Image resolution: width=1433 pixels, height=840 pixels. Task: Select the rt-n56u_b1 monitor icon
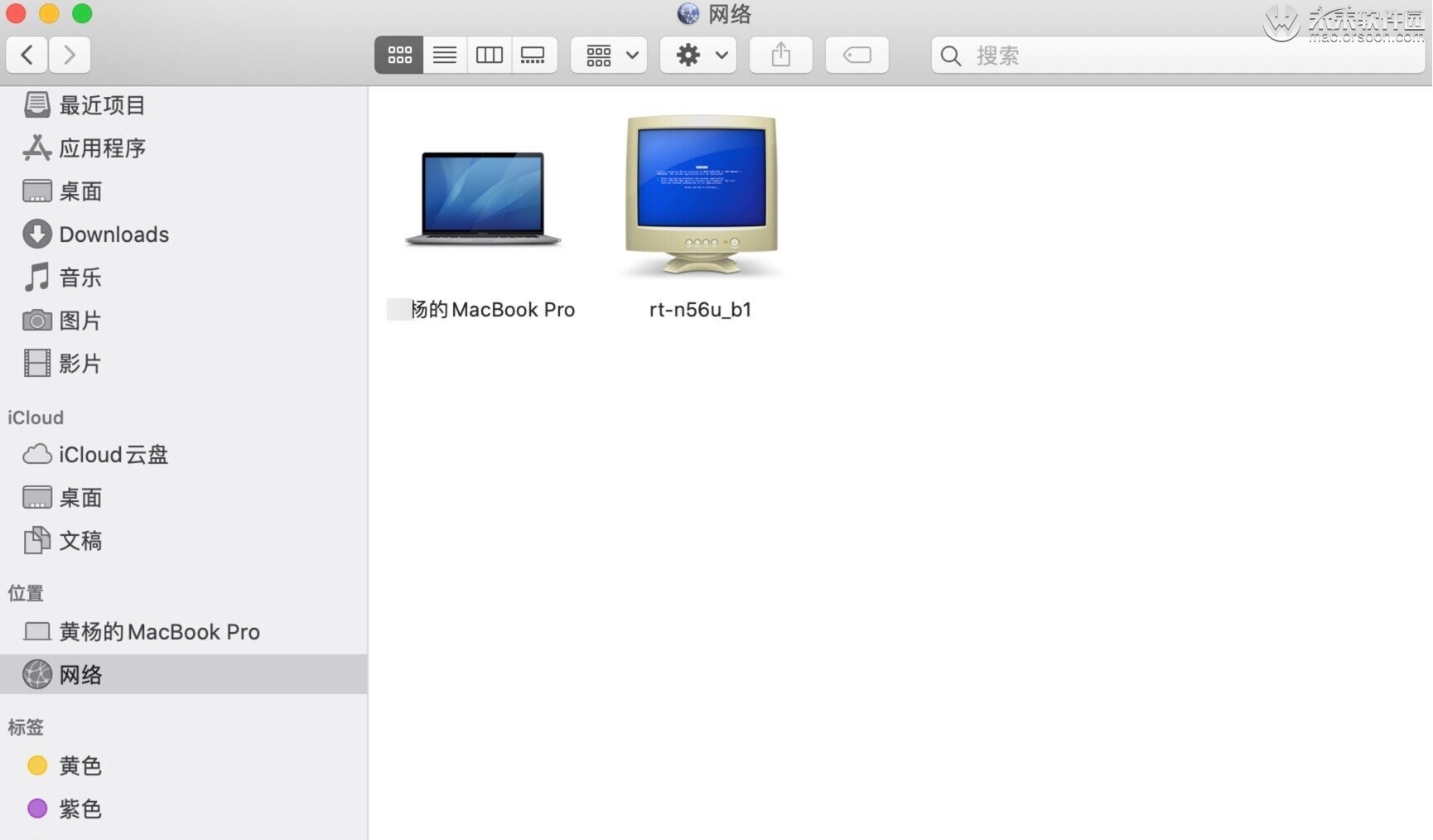(701, 196)
